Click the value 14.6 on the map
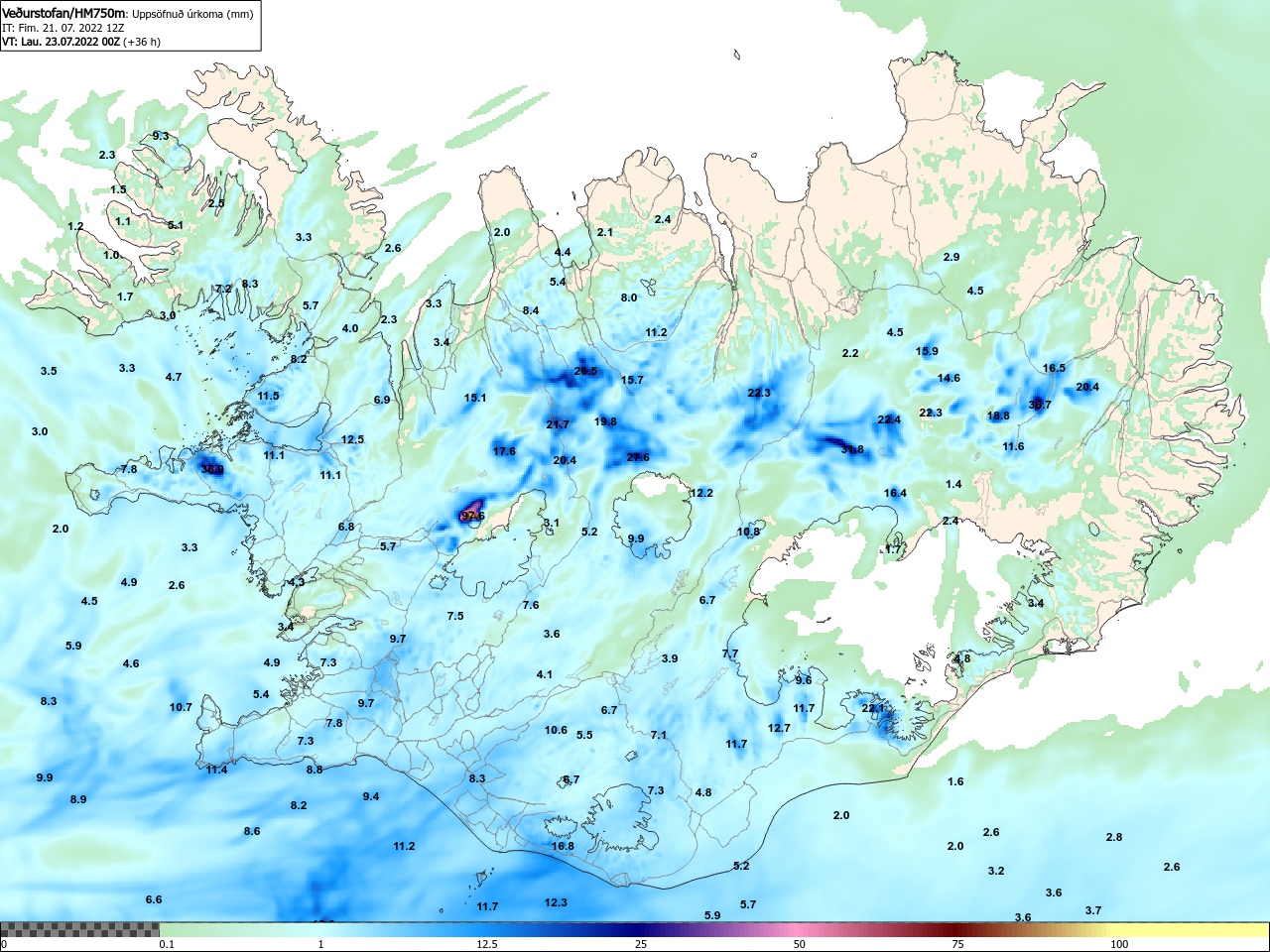 (950, 378)
